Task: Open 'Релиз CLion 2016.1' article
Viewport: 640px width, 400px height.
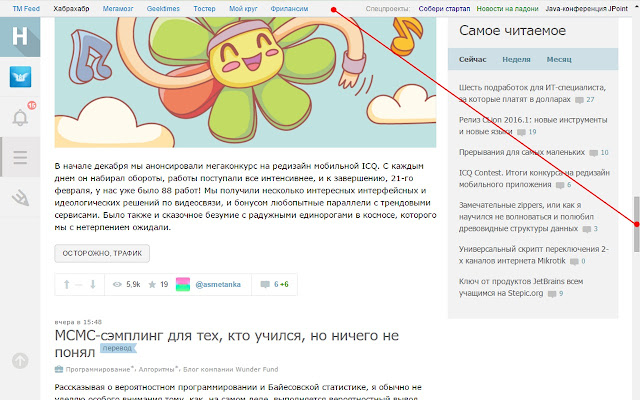Action: (533, 126)
